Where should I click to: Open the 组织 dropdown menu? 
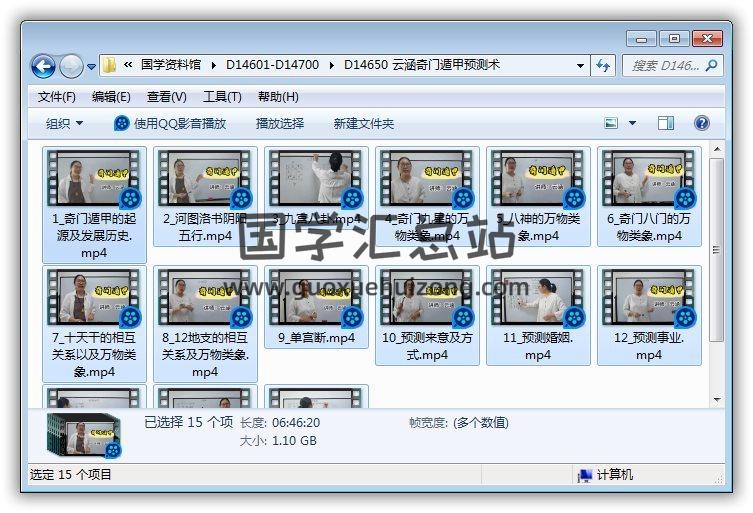pyautogui.click(x=65, y=123)
